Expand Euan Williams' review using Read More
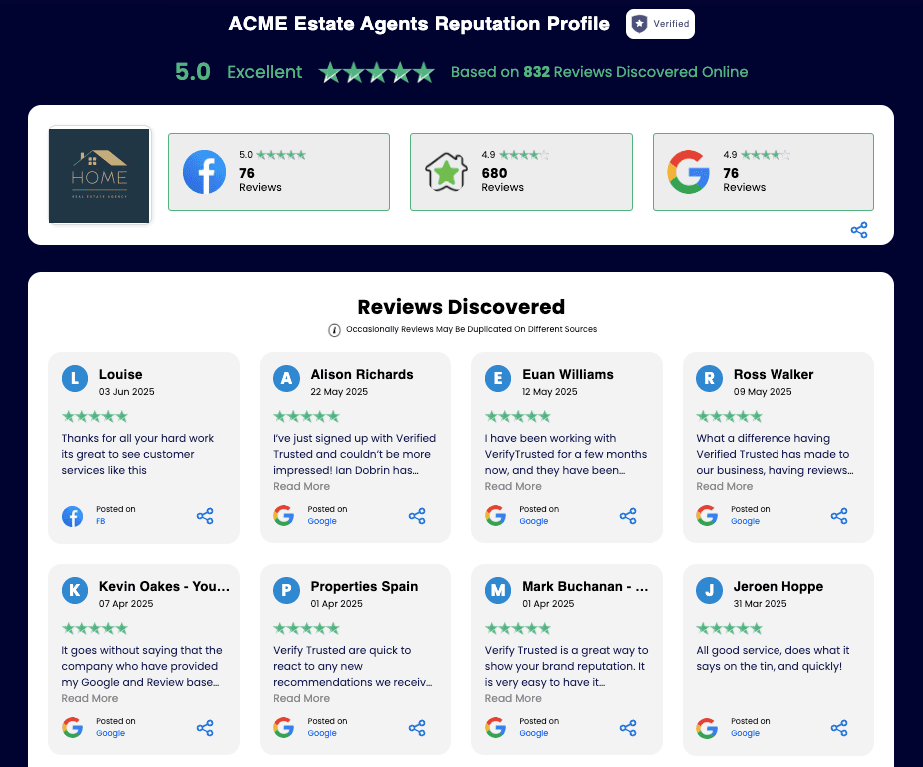 point(513,486)
